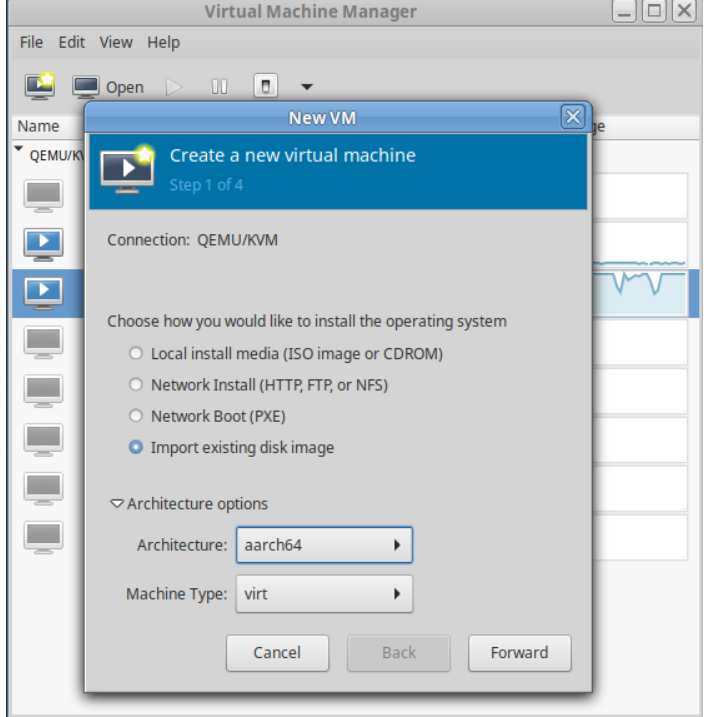Open the File menu

(31, 42)
